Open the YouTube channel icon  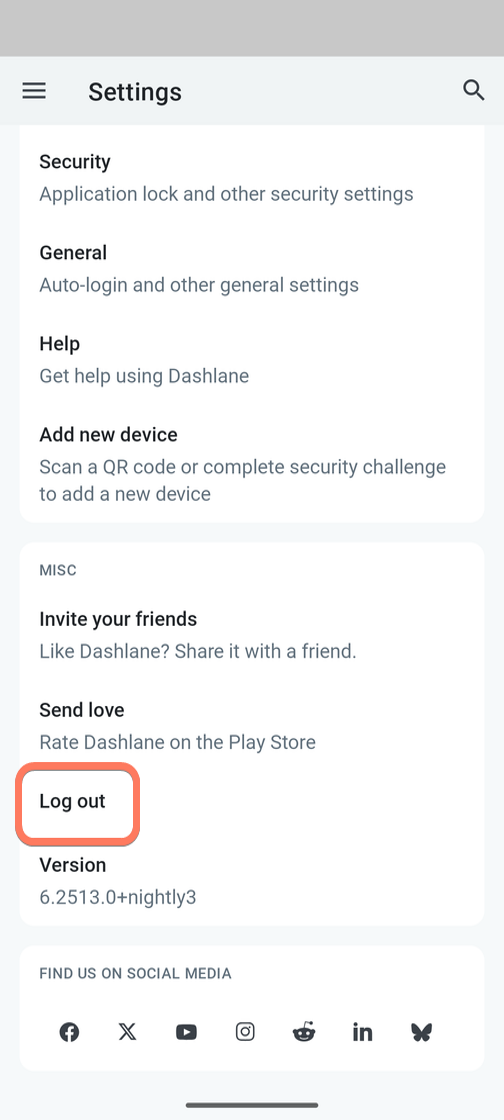click(x=186, y=1032)
